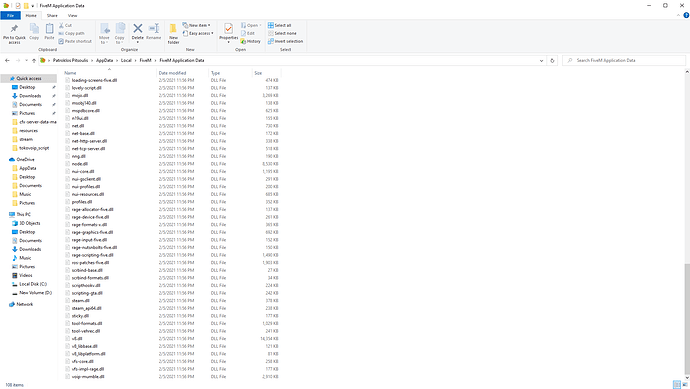This screenshot has width=690, height=389.
Task: Collapse the ribbon with the chevron
Action: tap(678, 15)
